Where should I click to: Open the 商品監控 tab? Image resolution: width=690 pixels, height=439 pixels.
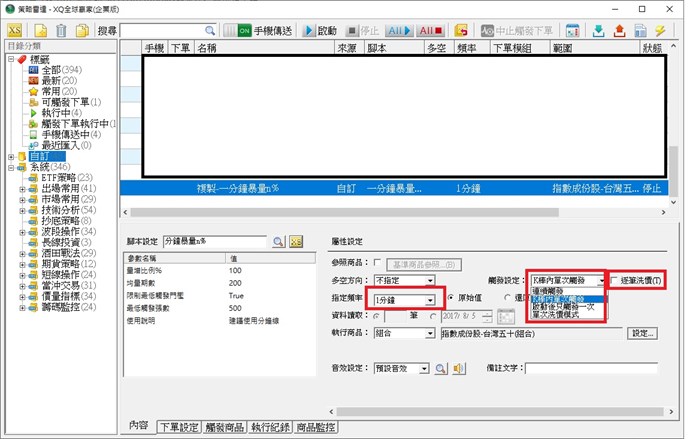point(317,427)
